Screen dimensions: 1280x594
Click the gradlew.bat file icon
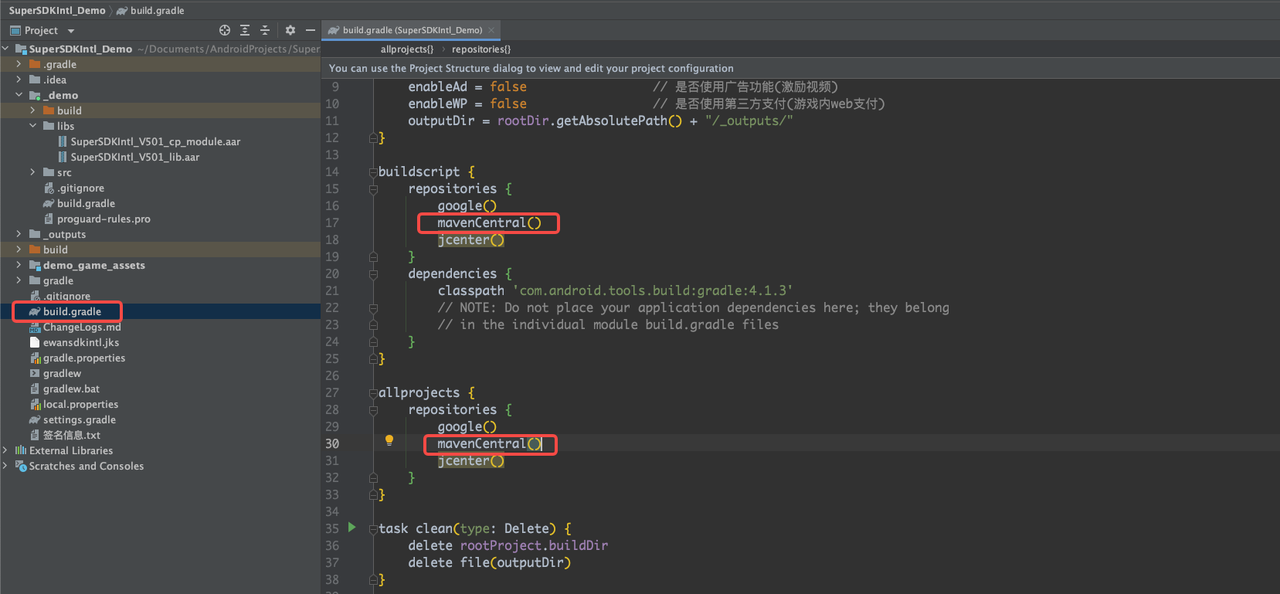click(x=35, y=389)
